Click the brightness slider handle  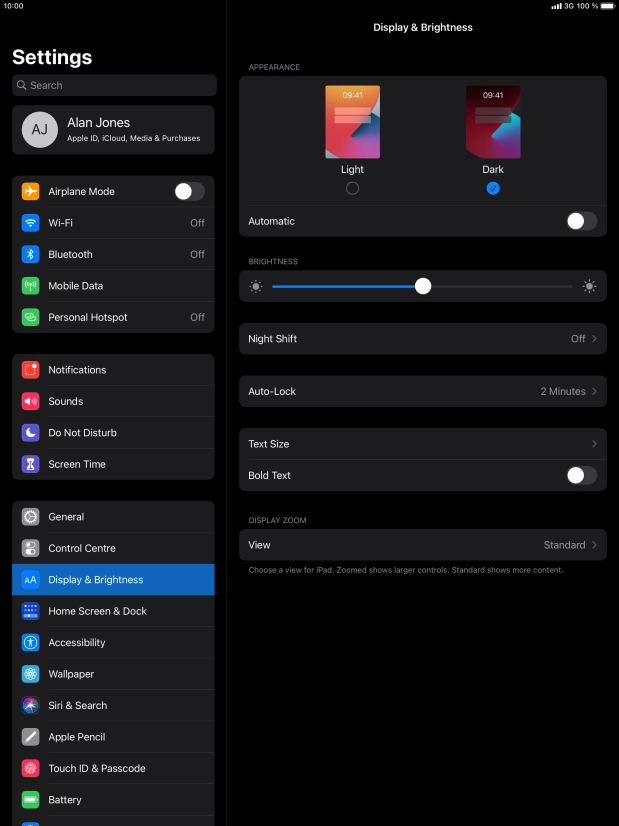click(x=423, y=286)
